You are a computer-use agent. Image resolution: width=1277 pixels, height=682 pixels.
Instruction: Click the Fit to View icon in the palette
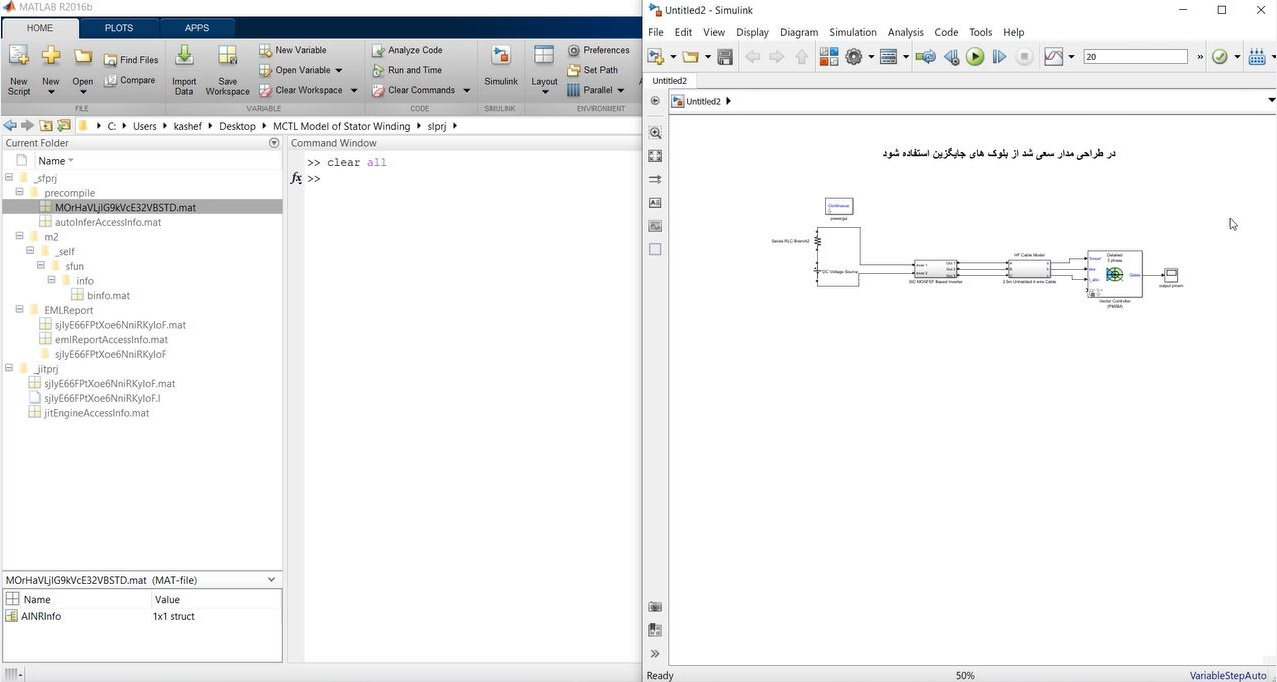[655, 156]
